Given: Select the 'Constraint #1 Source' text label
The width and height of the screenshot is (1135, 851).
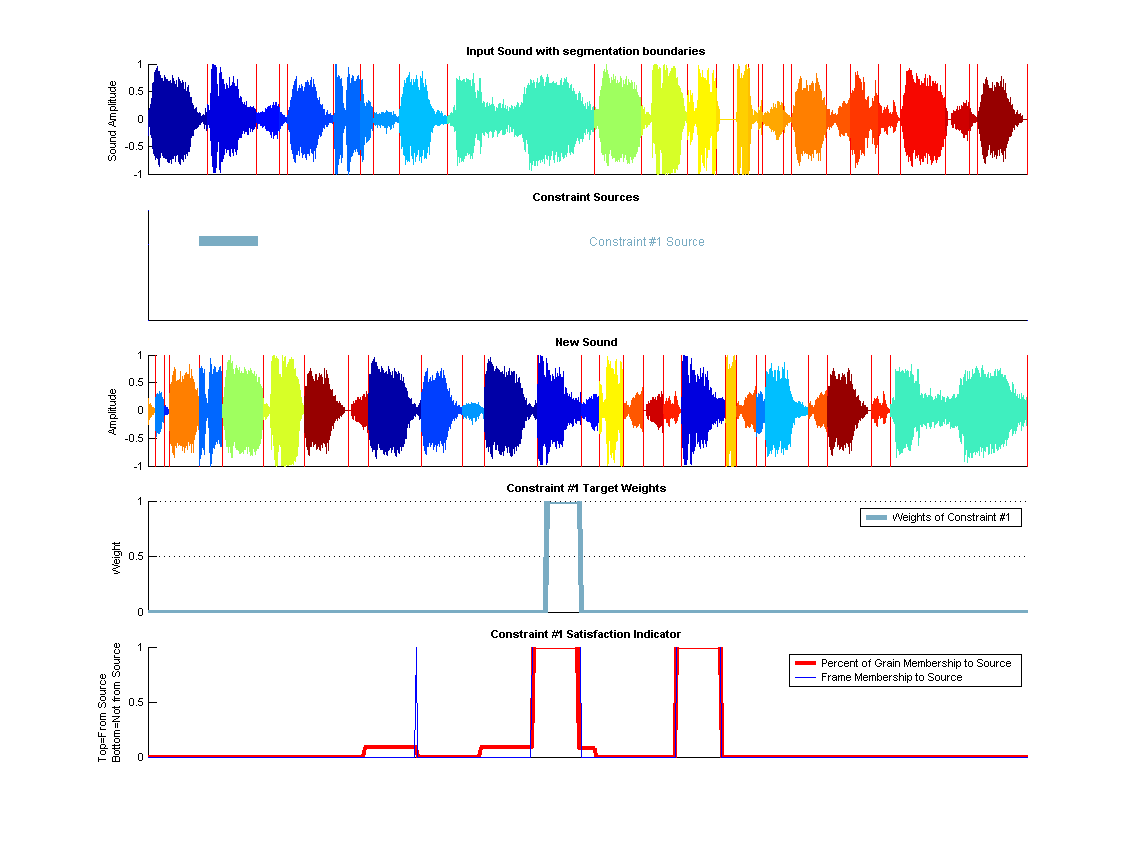Looking at the screenshot, I should pos(646,242).
